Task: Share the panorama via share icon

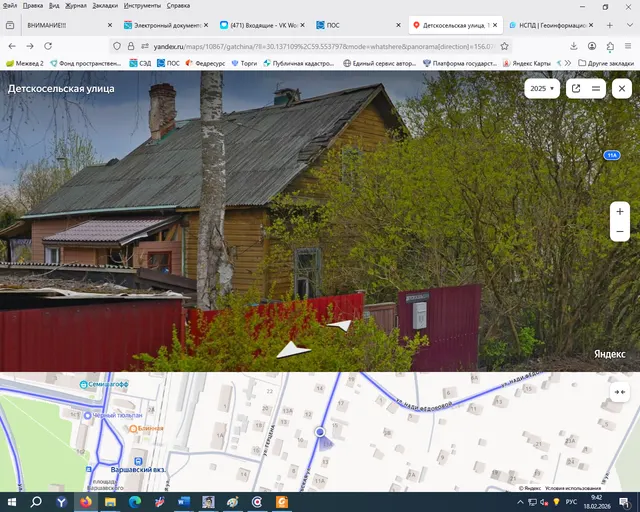Action: (576, 89)
